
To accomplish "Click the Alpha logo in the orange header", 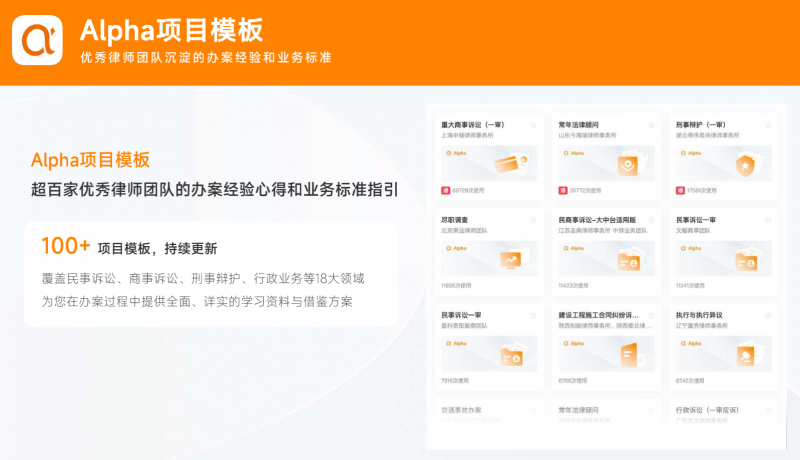I will tap(37, 40).
